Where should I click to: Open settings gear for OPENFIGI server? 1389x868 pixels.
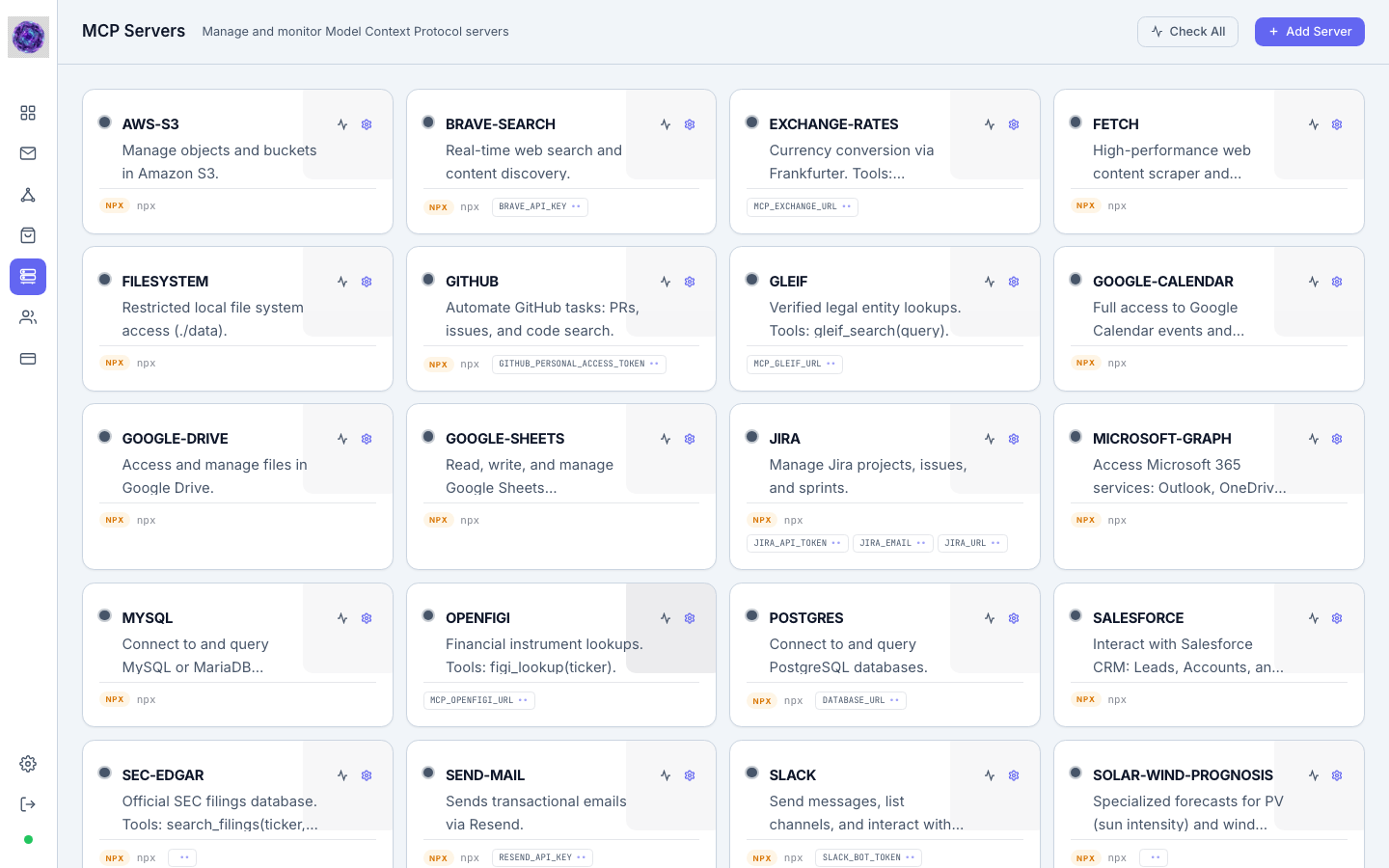(690, 618)
